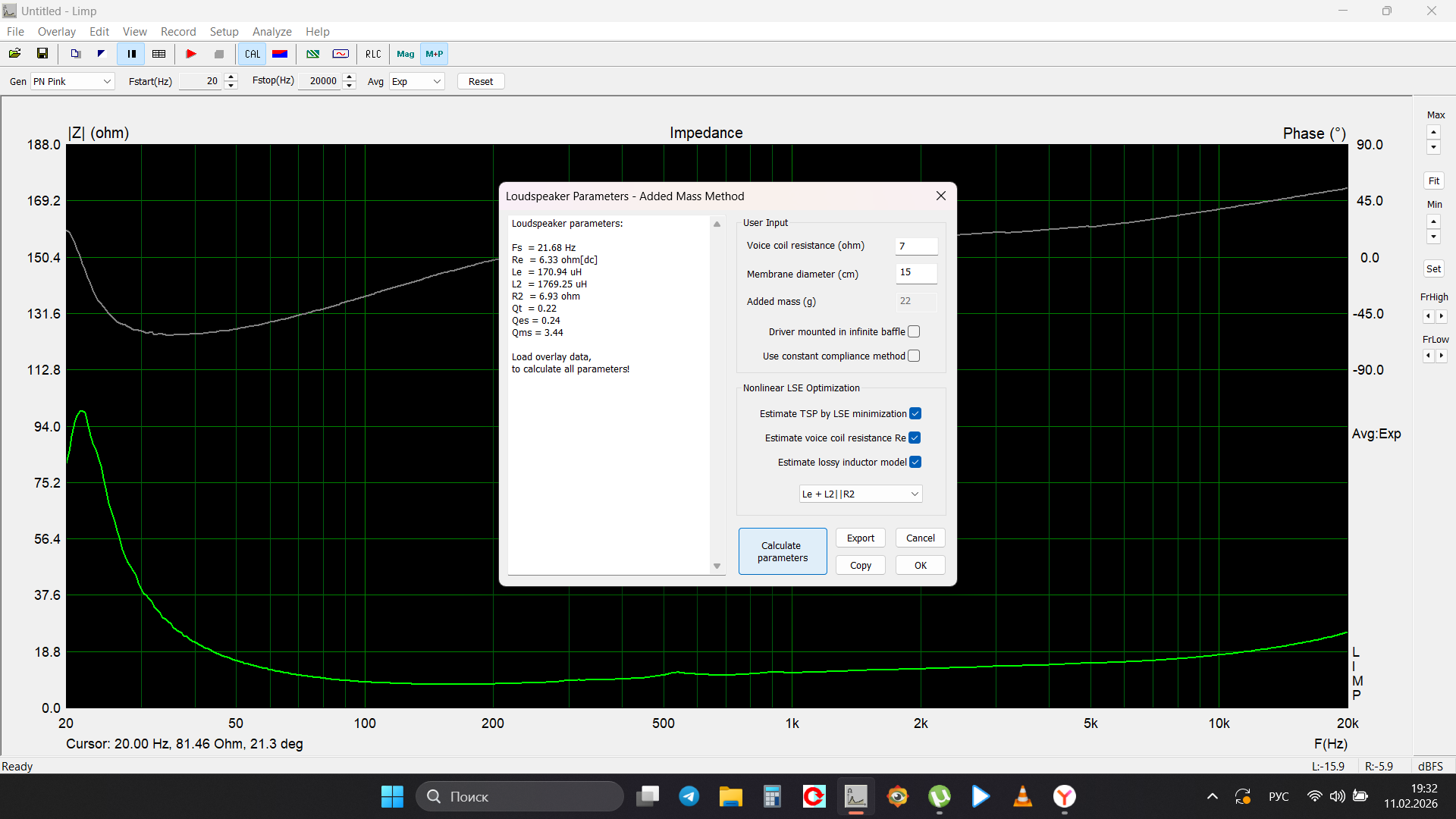Click the red and blue levels toolbar icon
Image resolution: width=1456 pixels, height=819 pixels.
coord(280,54)
